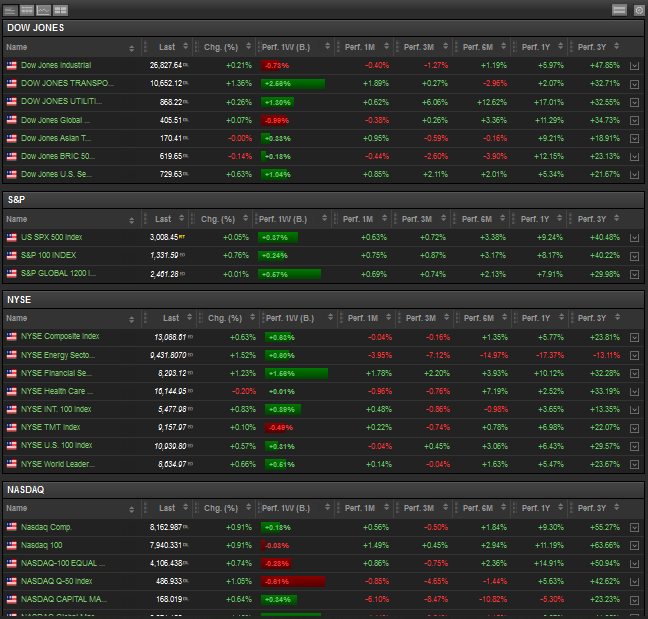Open the S&P 100 INDEX link
Screen dimensions: 648x619
49,255
